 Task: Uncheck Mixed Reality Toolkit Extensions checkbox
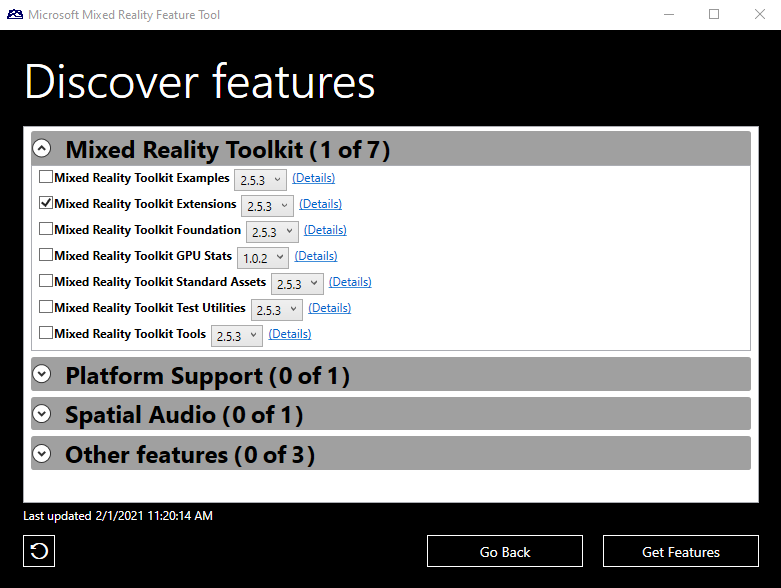[46, 203]
